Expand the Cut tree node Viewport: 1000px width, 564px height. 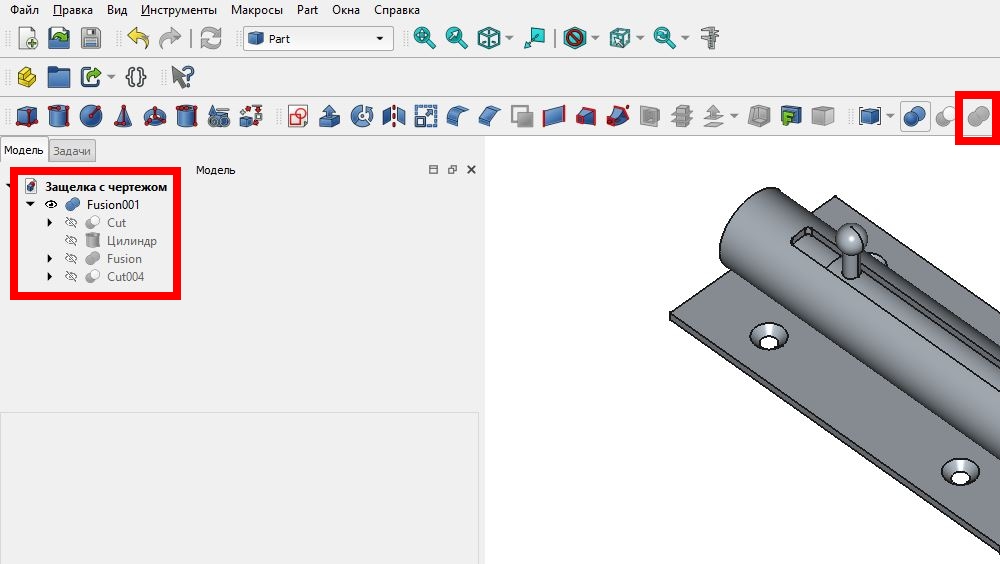[x=50, y=223]
